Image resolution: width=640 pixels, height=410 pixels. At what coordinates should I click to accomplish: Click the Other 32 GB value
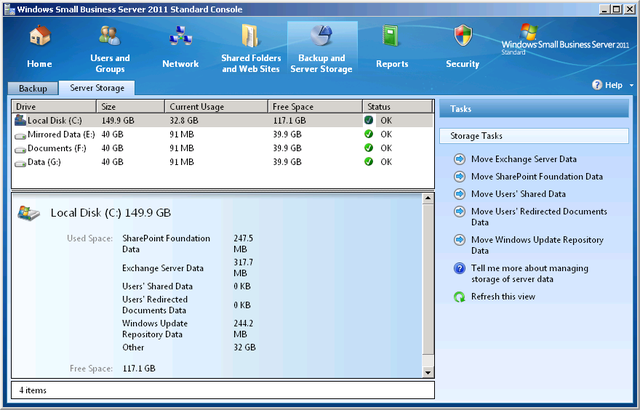244,347
